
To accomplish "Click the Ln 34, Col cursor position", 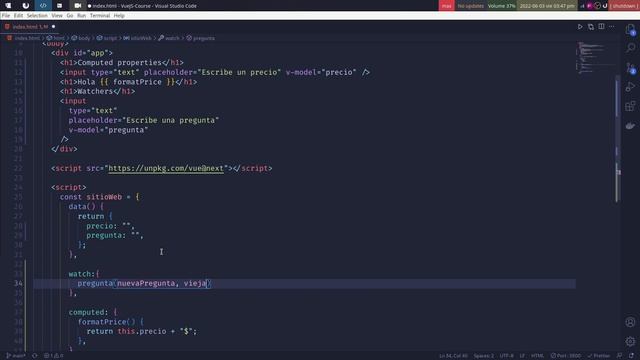I will coord(453,356).
